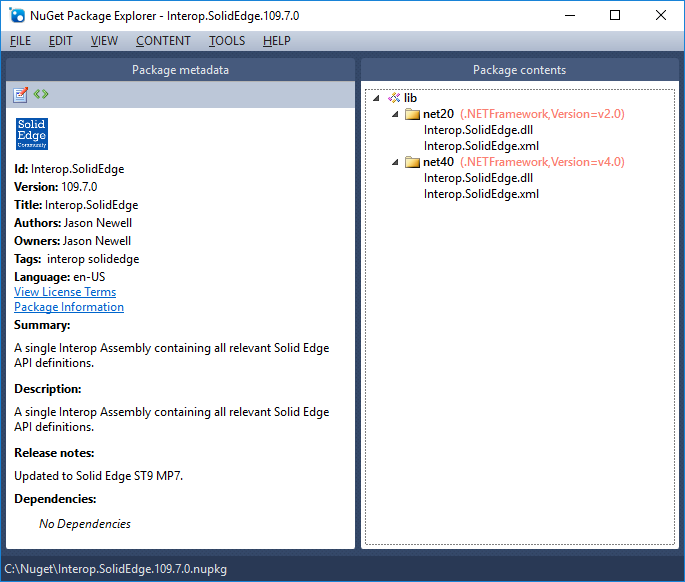Image resolution: width=685 pixels, height=582 pixels.
Task: Click the Package metadata panel header
Action: tap(180, 70)
